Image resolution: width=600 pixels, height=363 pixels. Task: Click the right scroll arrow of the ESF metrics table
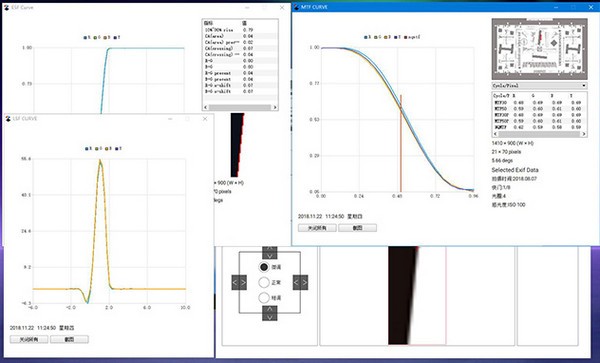(275, 108)
